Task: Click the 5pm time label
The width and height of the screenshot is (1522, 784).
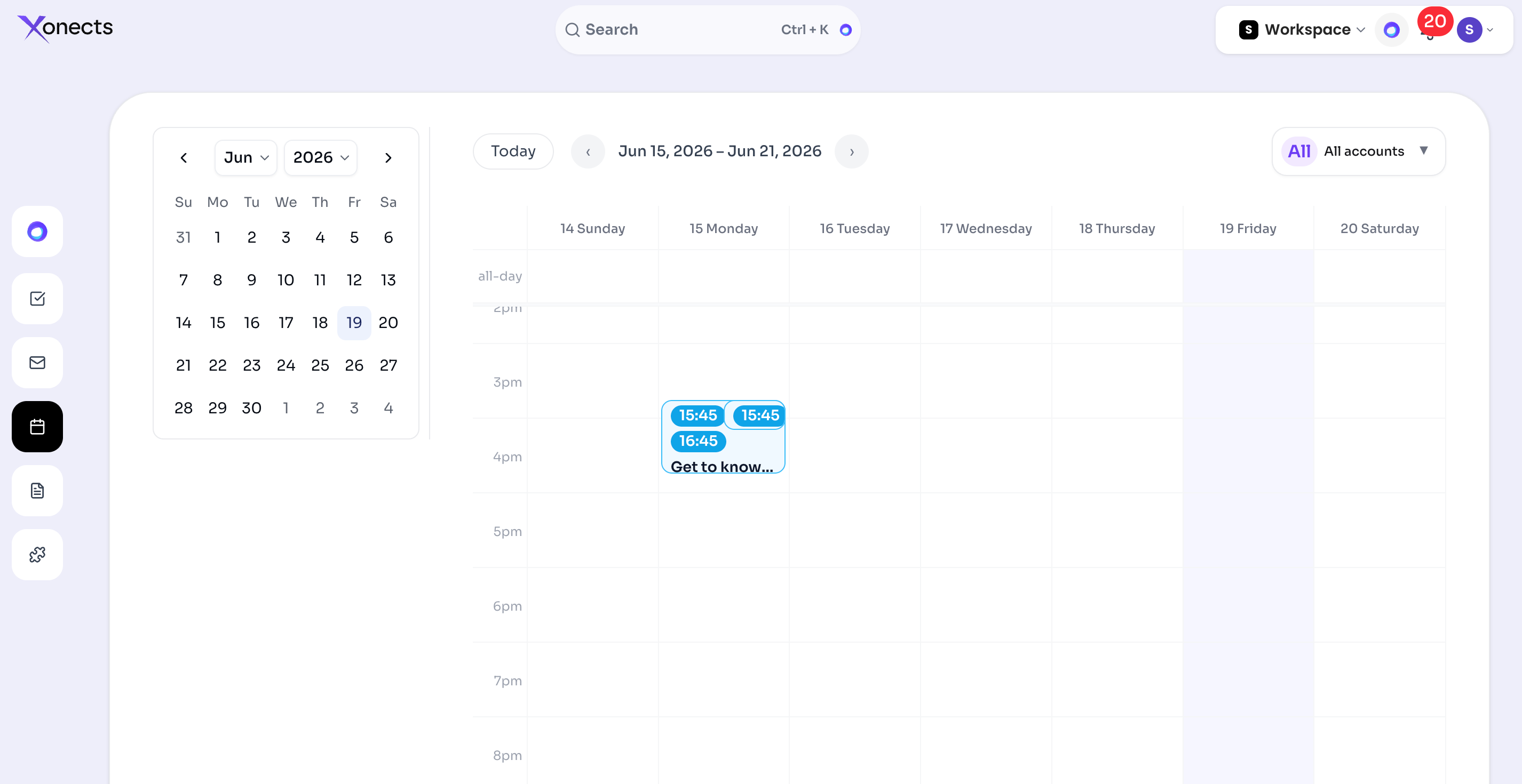Action: click(508, 531)
